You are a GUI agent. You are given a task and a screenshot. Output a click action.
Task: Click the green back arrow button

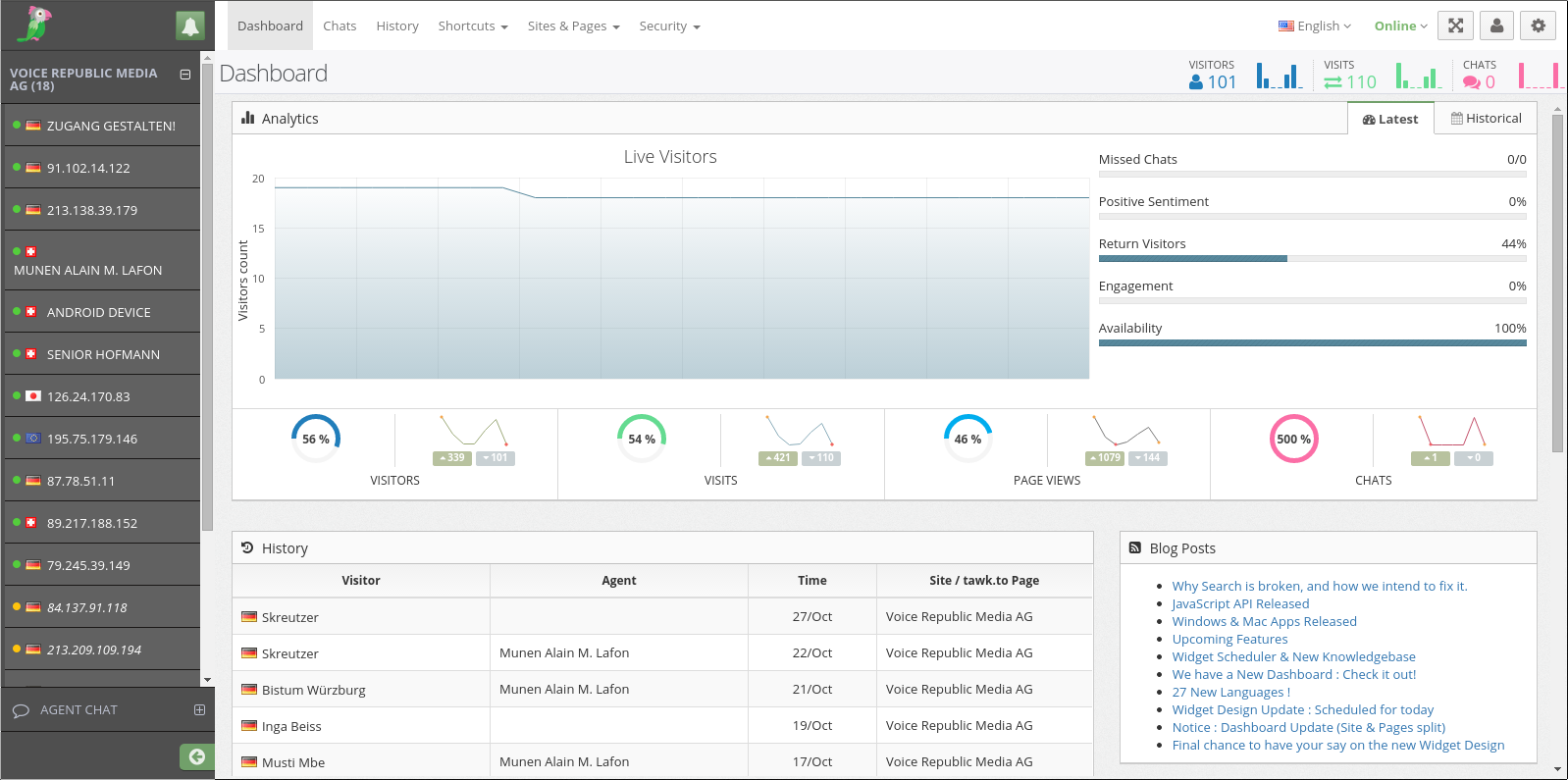(x=196, y=756)
